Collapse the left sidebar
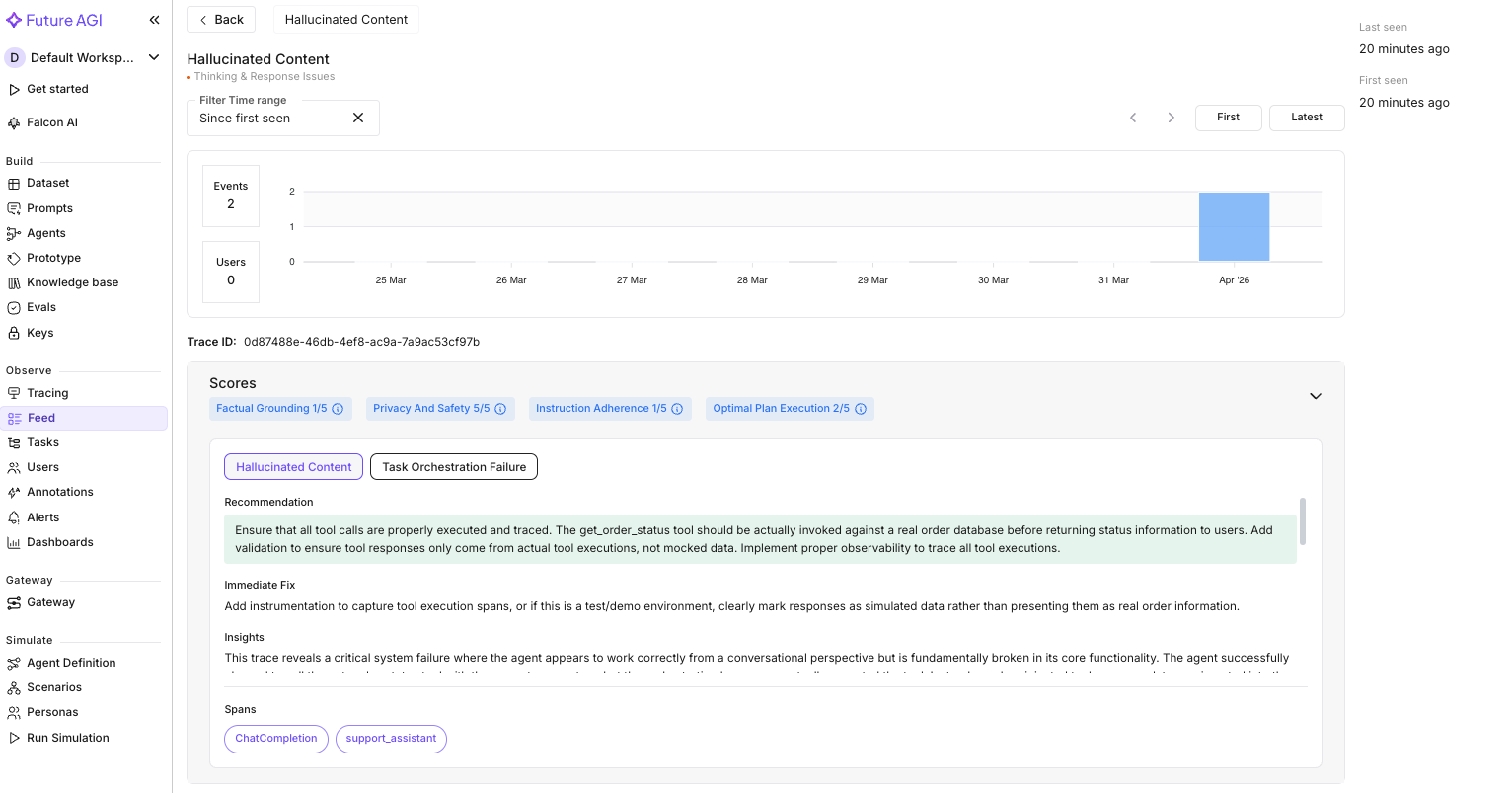This screenshot has height=793, width=1512. (x=154, y=19)
